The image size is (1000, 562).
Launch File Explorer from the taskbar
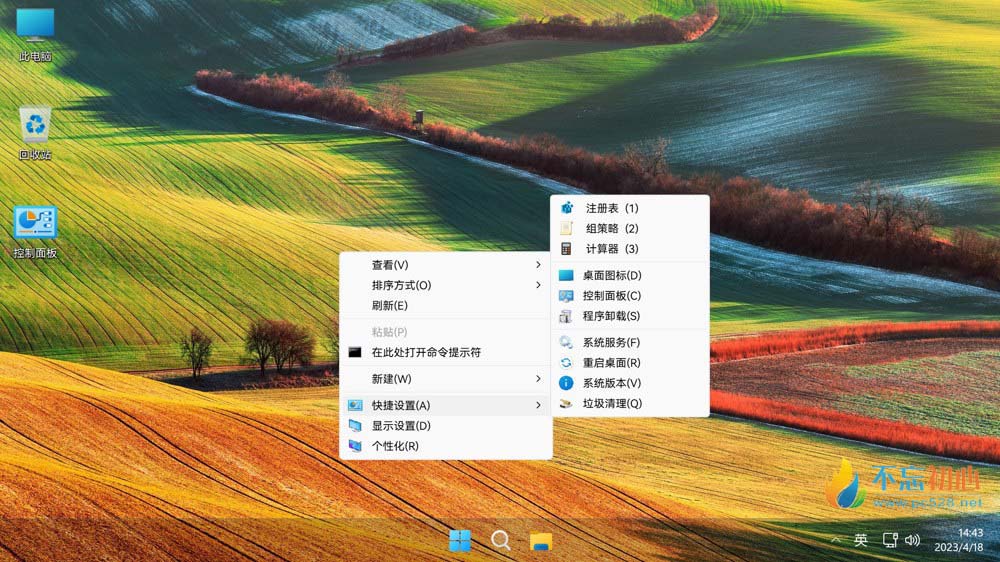pos(541,541)
